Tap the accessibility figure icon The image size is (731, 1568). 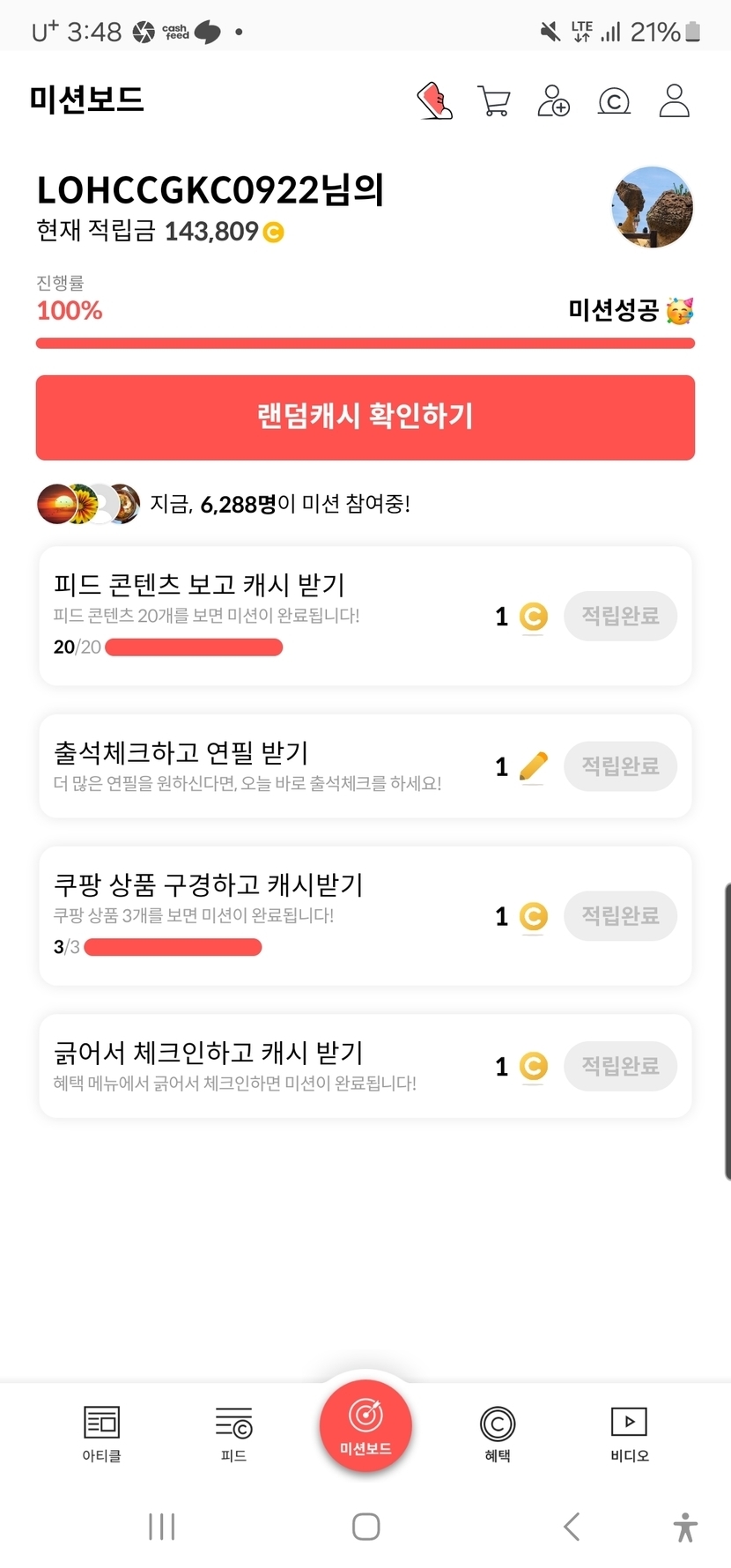(684, 1527)
